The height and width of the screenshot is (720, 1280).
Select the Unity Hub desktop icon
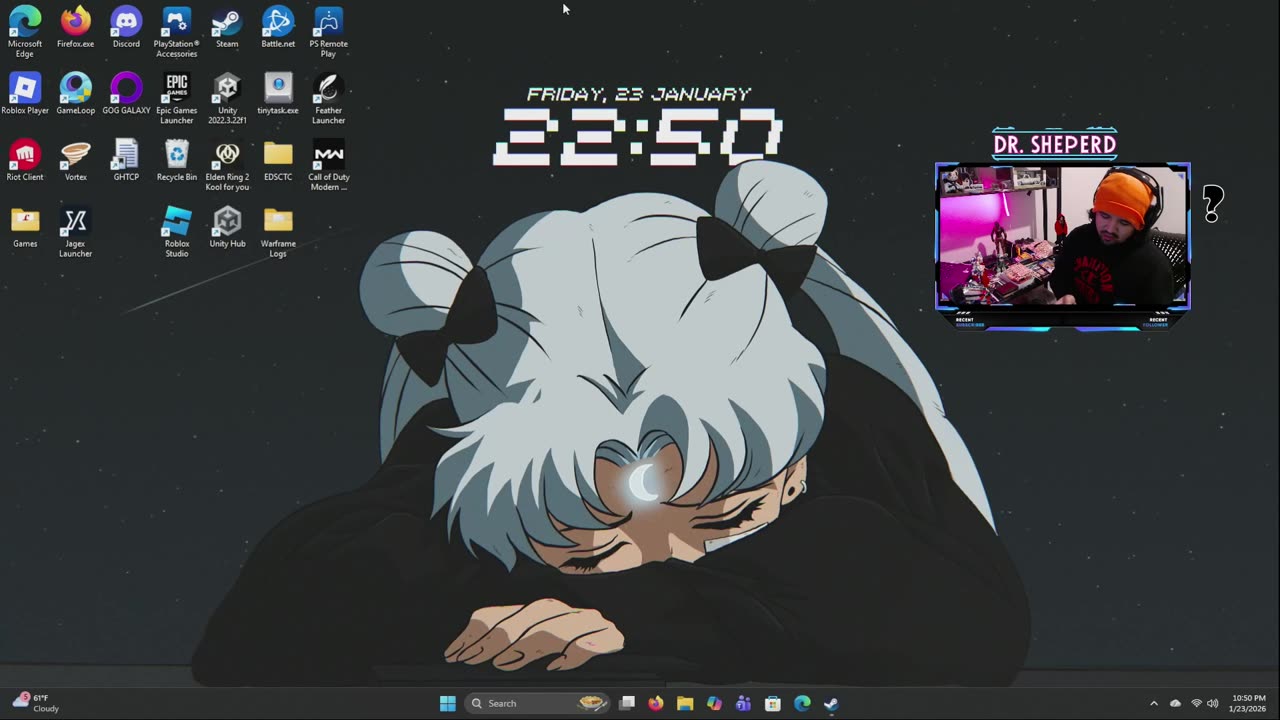click(x=227, y=228)
